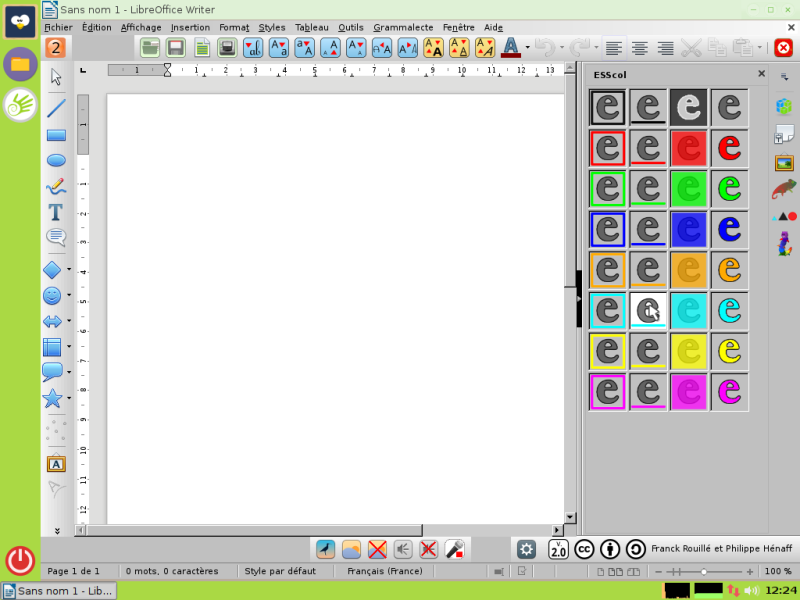Toggle multi-page view in status bar
The image size is (800, 600).
[616, 571]
